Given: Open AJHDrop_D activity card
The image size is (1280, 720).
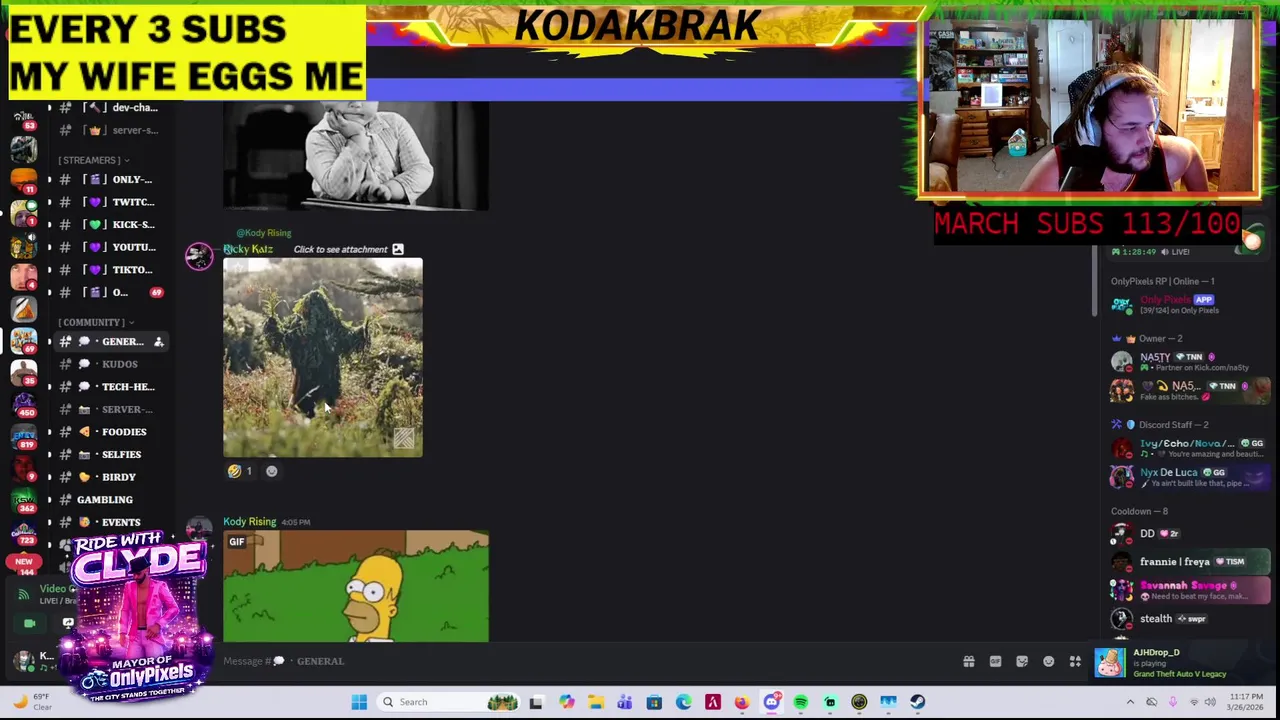Looking at the screenshot, I should [1184, 662].
